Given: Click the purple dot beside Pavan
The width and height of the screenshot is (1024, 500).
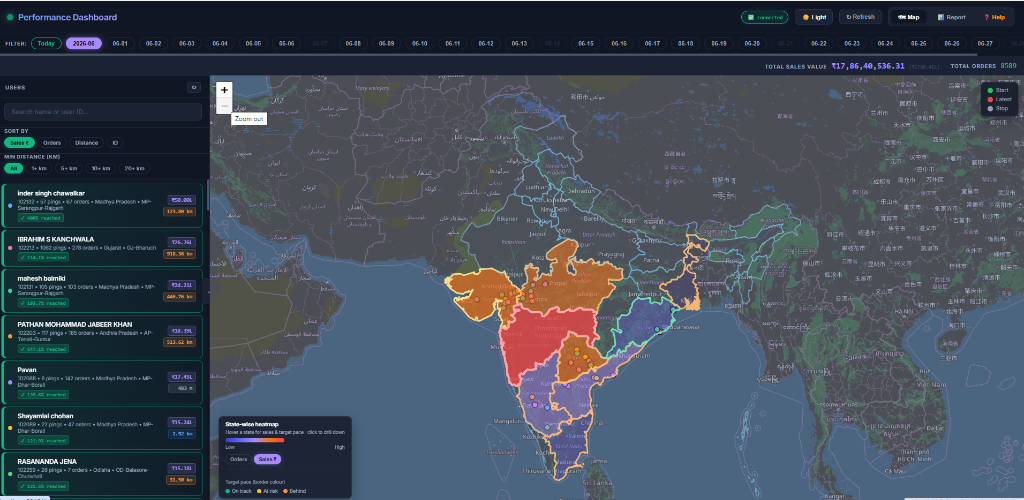Looking at the screenshot, I should click(x=10, y=382).
